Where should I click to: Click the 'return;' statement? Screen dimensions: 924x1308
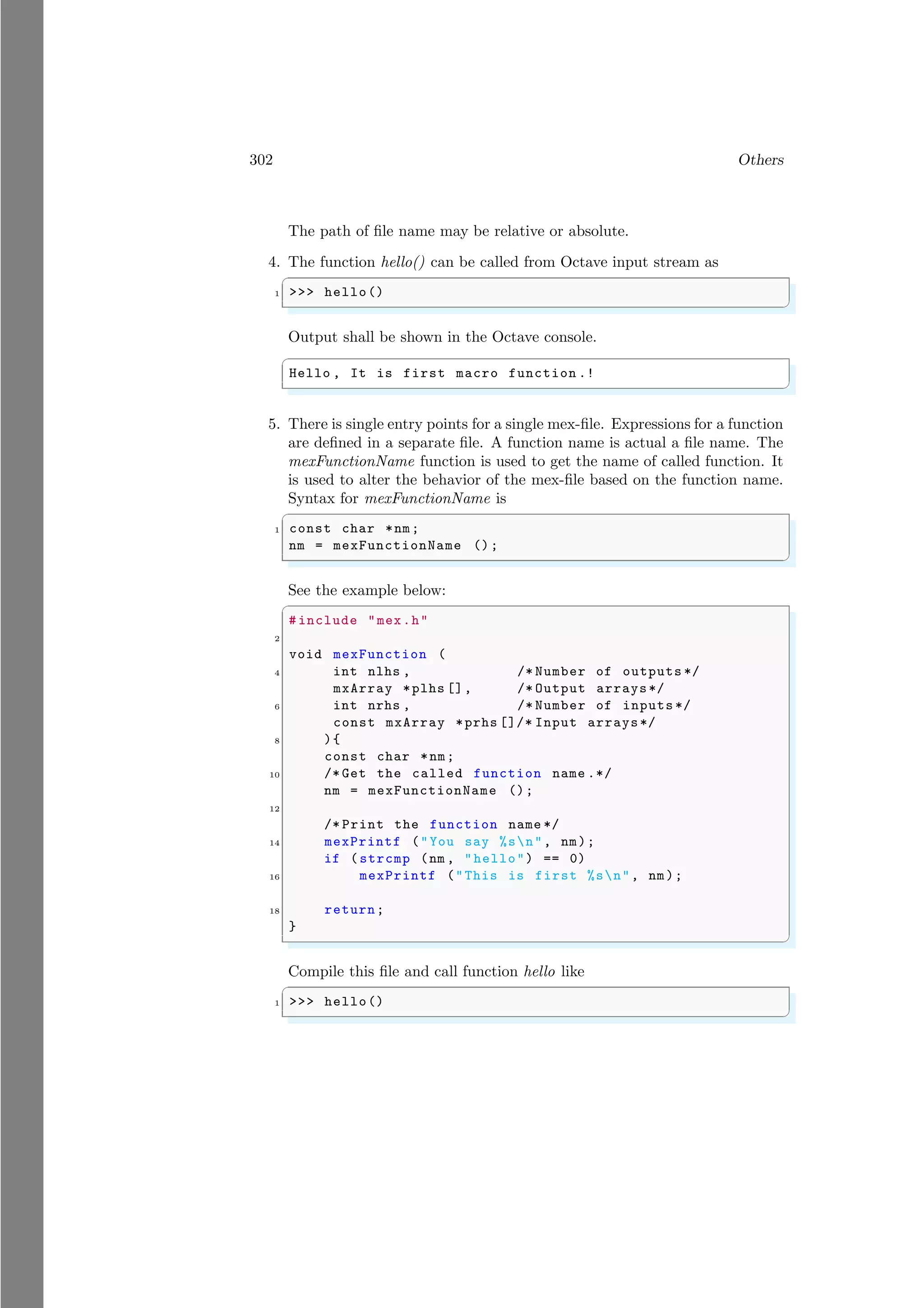(x=354, y=910)
